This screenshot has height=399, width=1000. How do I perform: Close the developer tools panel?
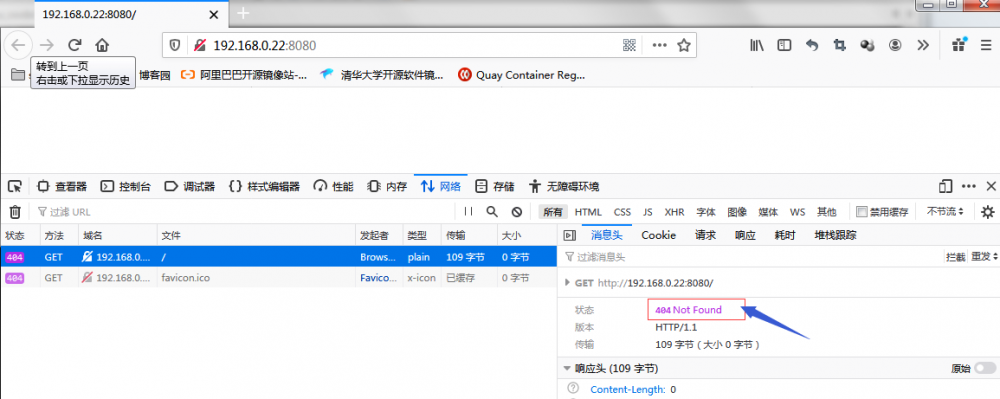[x=991, y=186]
